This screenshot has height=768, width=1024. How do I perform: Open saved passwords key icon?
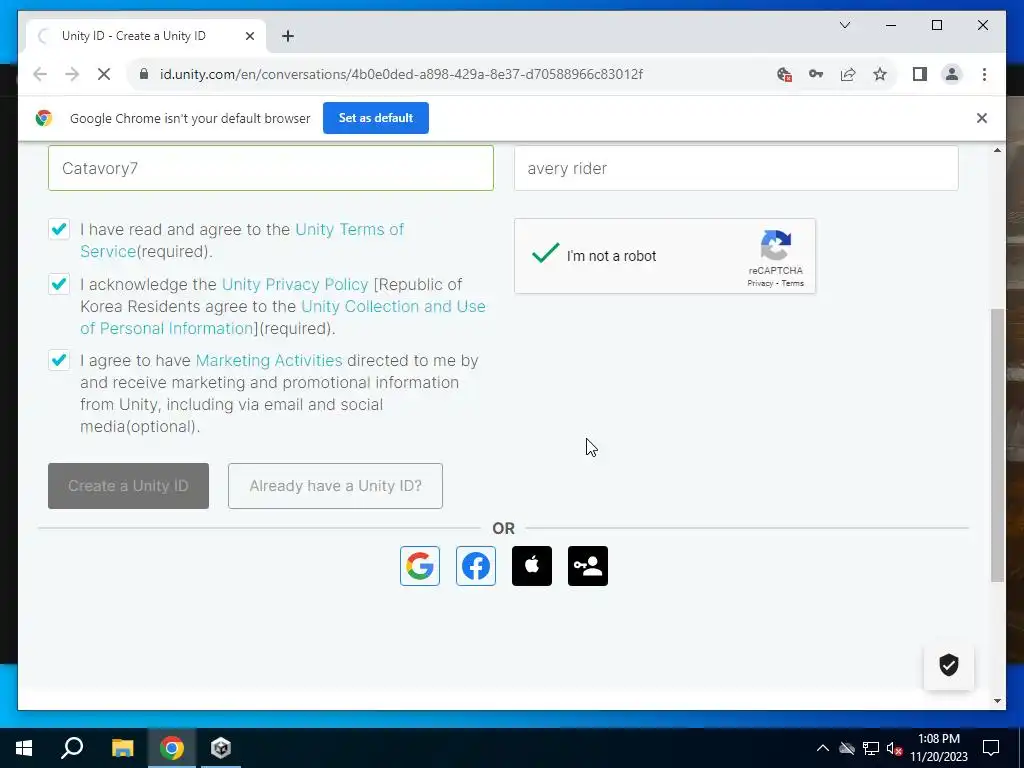816,74
